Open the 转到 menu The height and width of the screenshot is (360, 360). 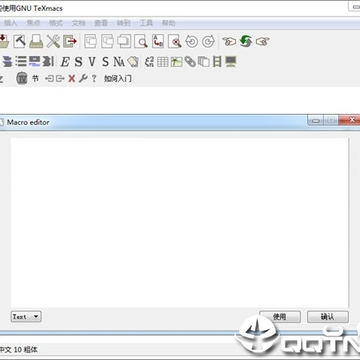coord(123,23)
